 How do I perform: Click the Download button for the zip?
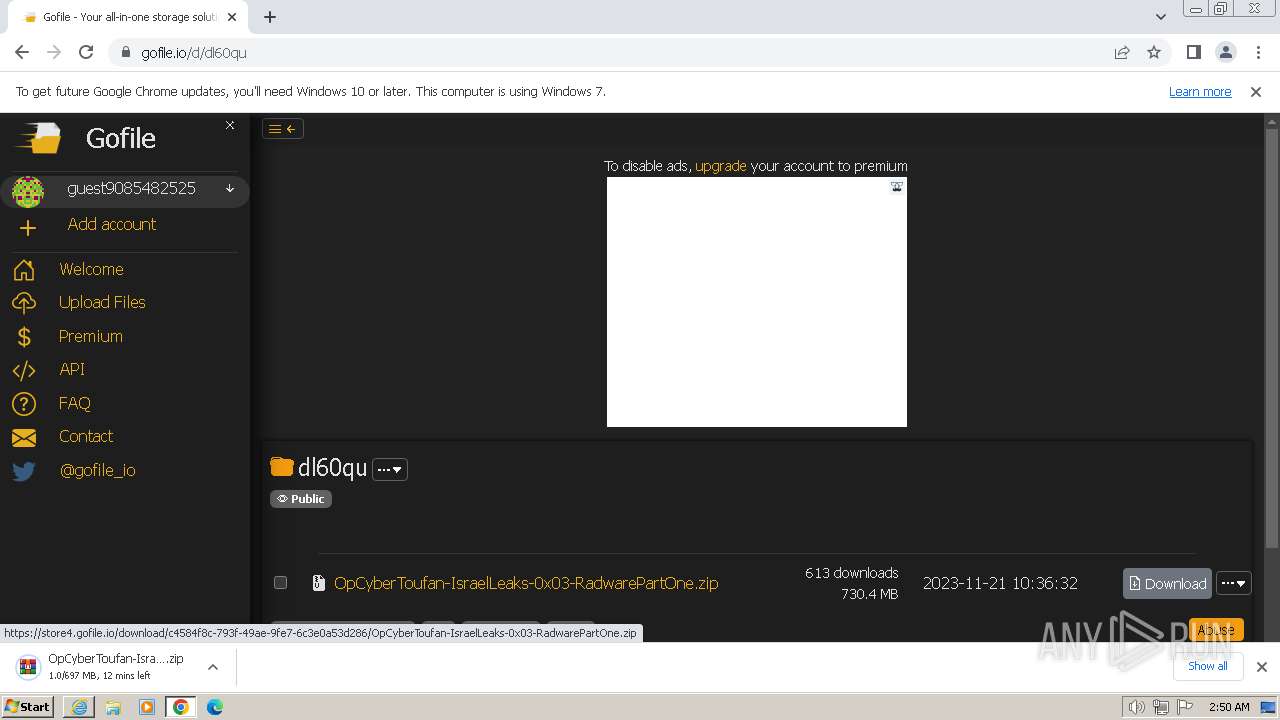point(1167,584)
